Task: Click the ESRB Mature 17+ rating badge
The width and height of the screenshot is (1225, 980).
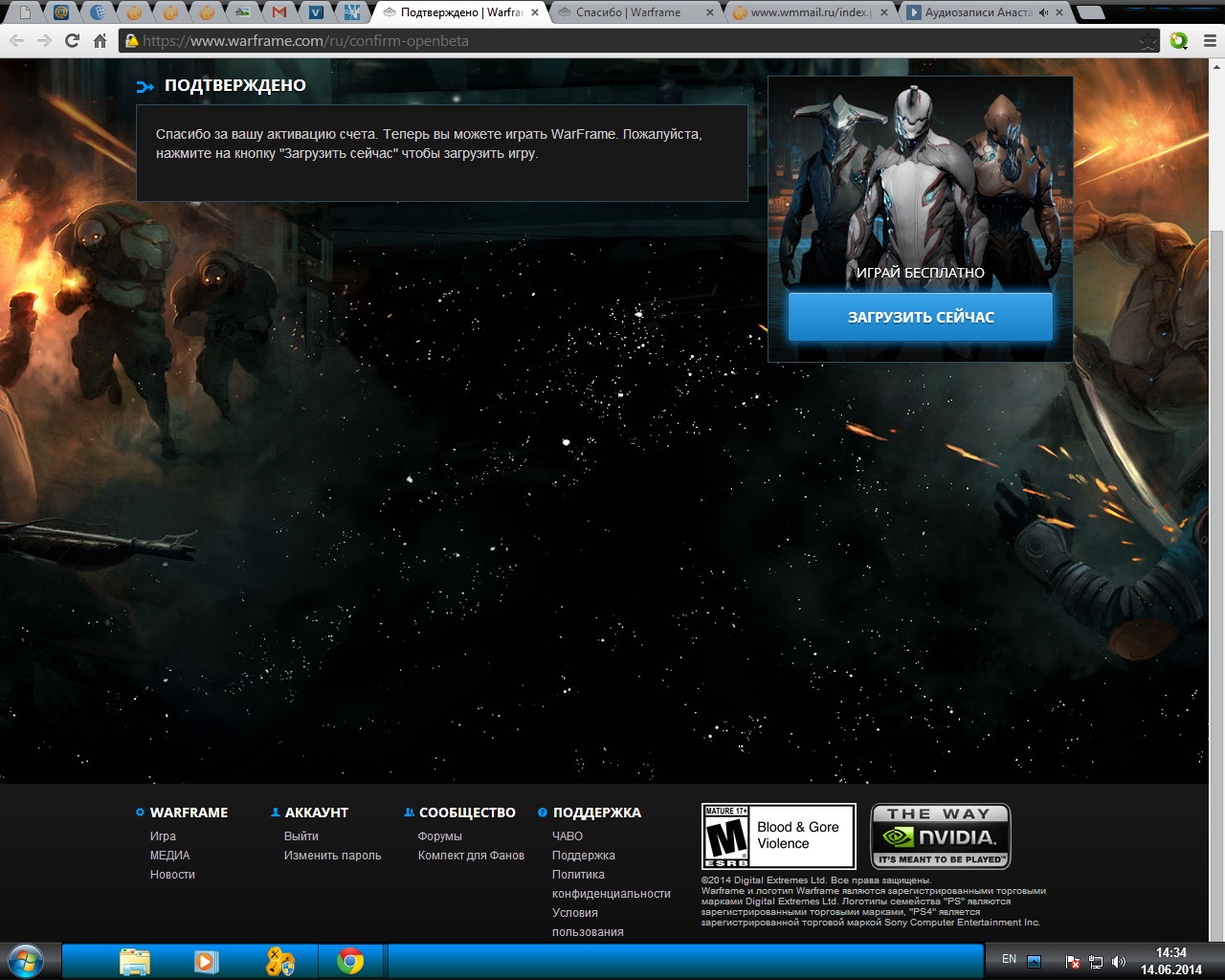Action: pos(778,836)
